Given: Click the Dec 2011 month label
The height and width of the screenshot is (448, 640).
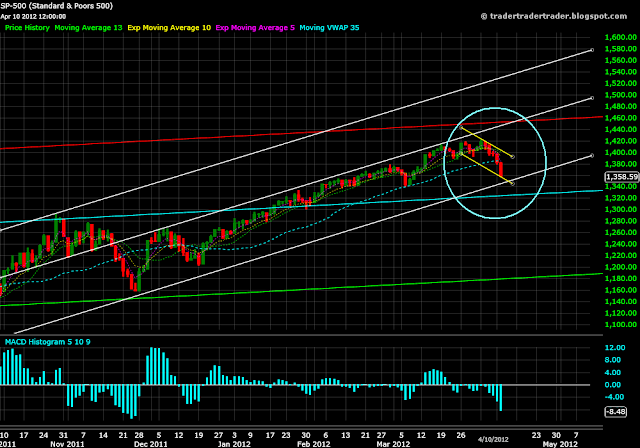Looking at the screenshot, I should [151, 444].
